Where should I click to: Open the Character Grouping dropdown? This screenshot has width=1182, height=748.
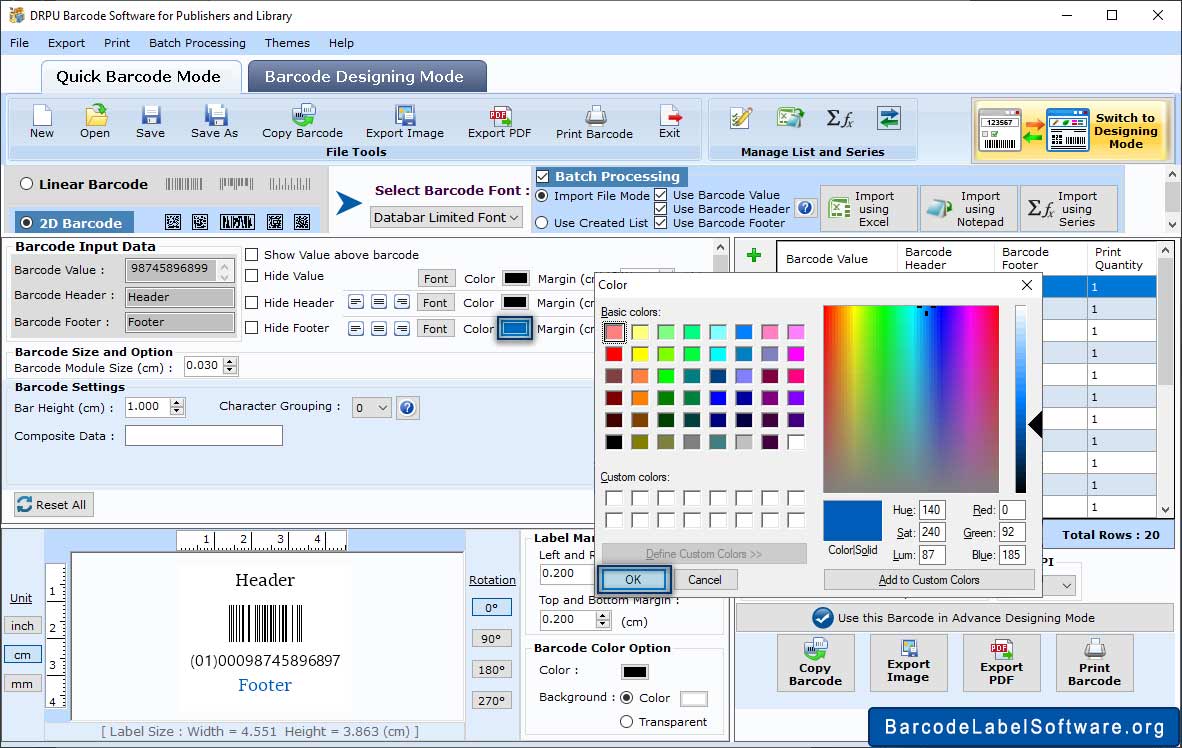(x=372, y=408)
